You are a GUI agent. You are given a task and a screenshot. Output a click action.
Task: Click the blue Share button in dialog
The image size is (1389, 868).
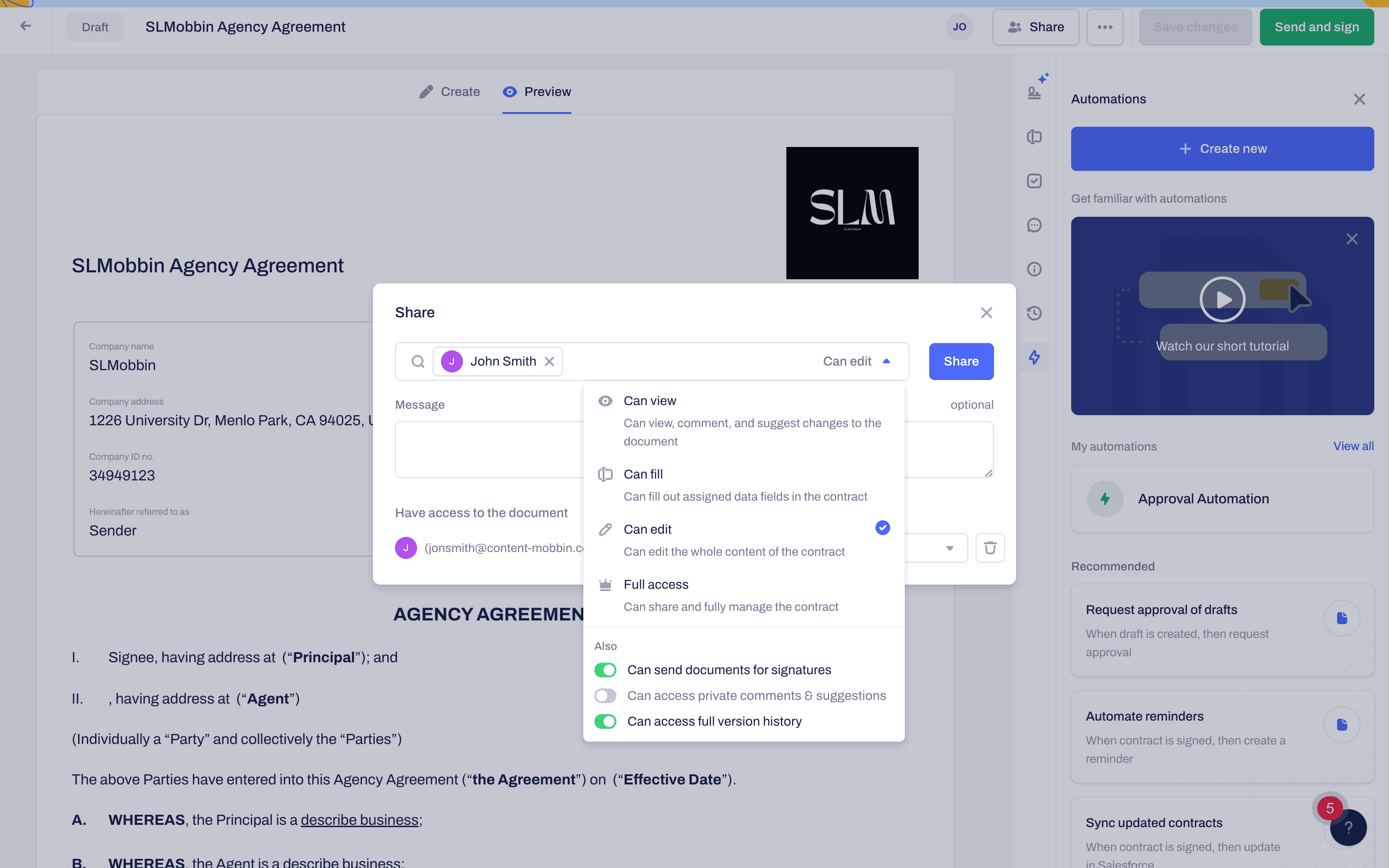pos(961,361)
